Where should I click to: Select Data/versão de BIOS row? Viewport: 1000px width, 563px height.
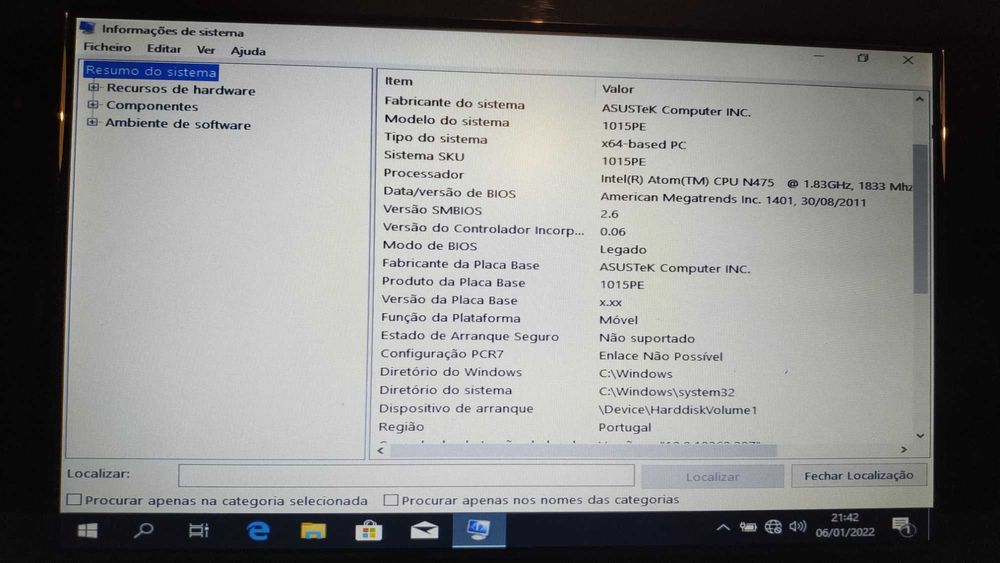[646, 195]
